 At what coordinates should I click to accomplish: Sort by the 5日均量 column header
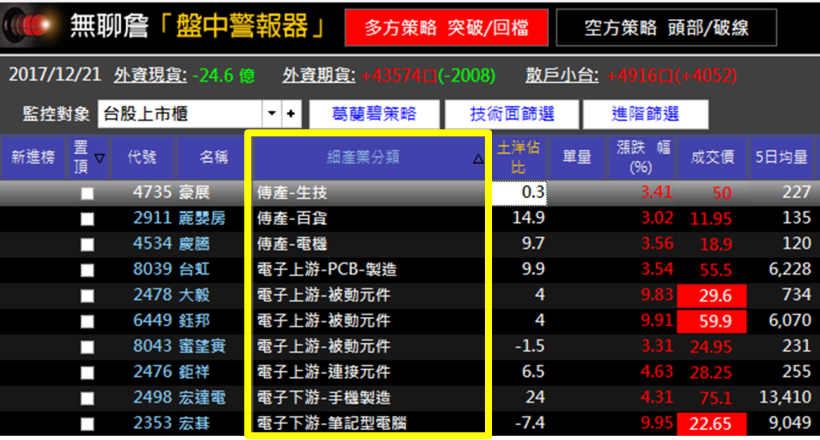[x=781, y=157]
